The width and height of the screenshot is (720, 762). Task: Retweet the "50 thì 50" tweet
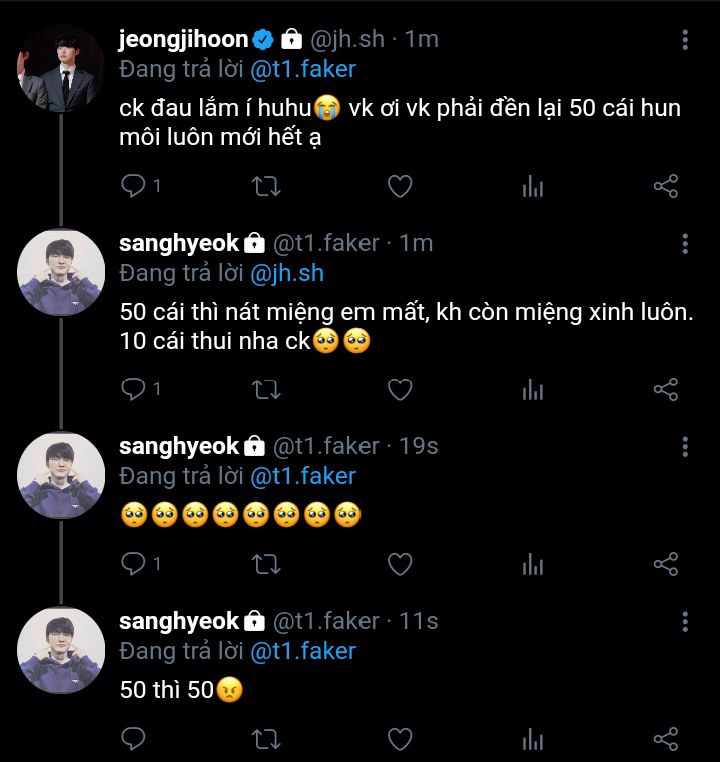[266, 739]
